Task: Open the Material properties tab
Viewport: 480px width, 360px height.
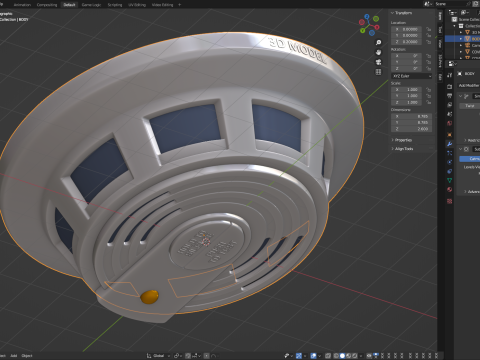Action: pyautogui.click(x=449, y=190)
